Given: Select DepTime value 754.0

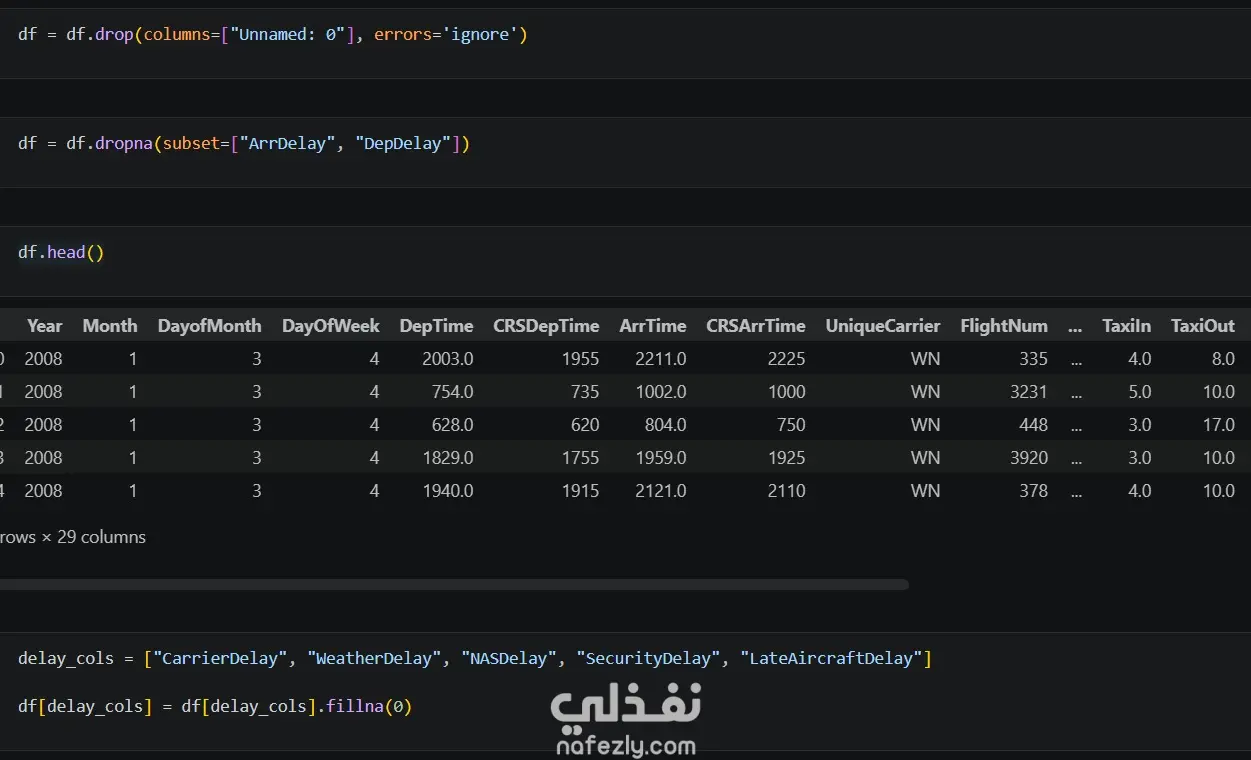Looking at the screenshot, I should 453,392.
